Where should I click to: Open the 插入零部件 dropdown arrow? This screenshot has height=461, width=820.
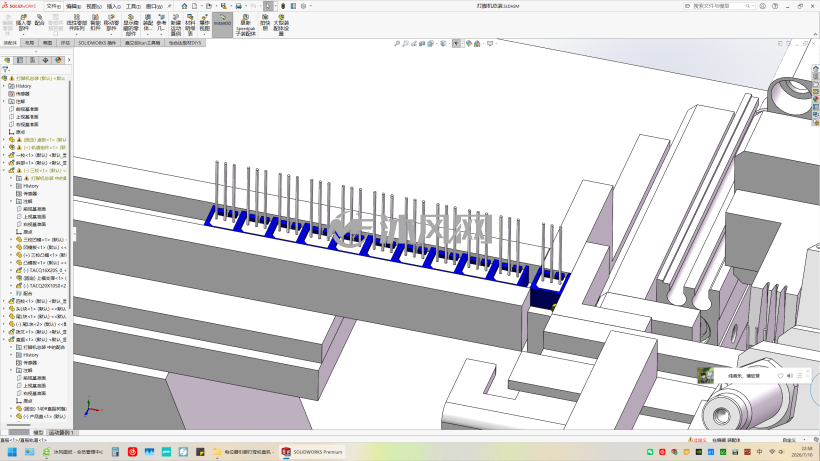click(23, 34)
